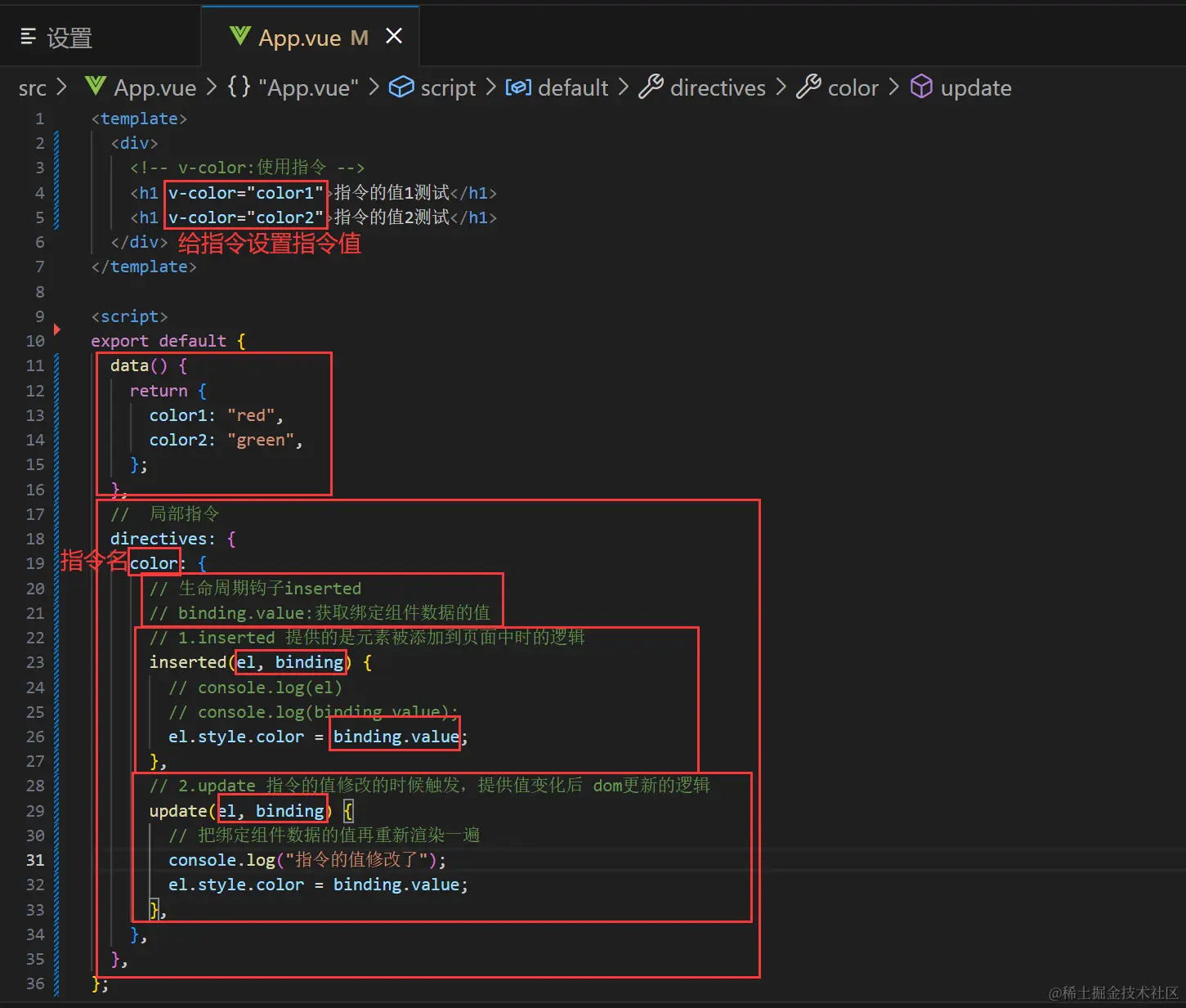Viewport: 1186px width, 1008px height.
Task: Click the variable icon before default
Action: tap(518, 87)
